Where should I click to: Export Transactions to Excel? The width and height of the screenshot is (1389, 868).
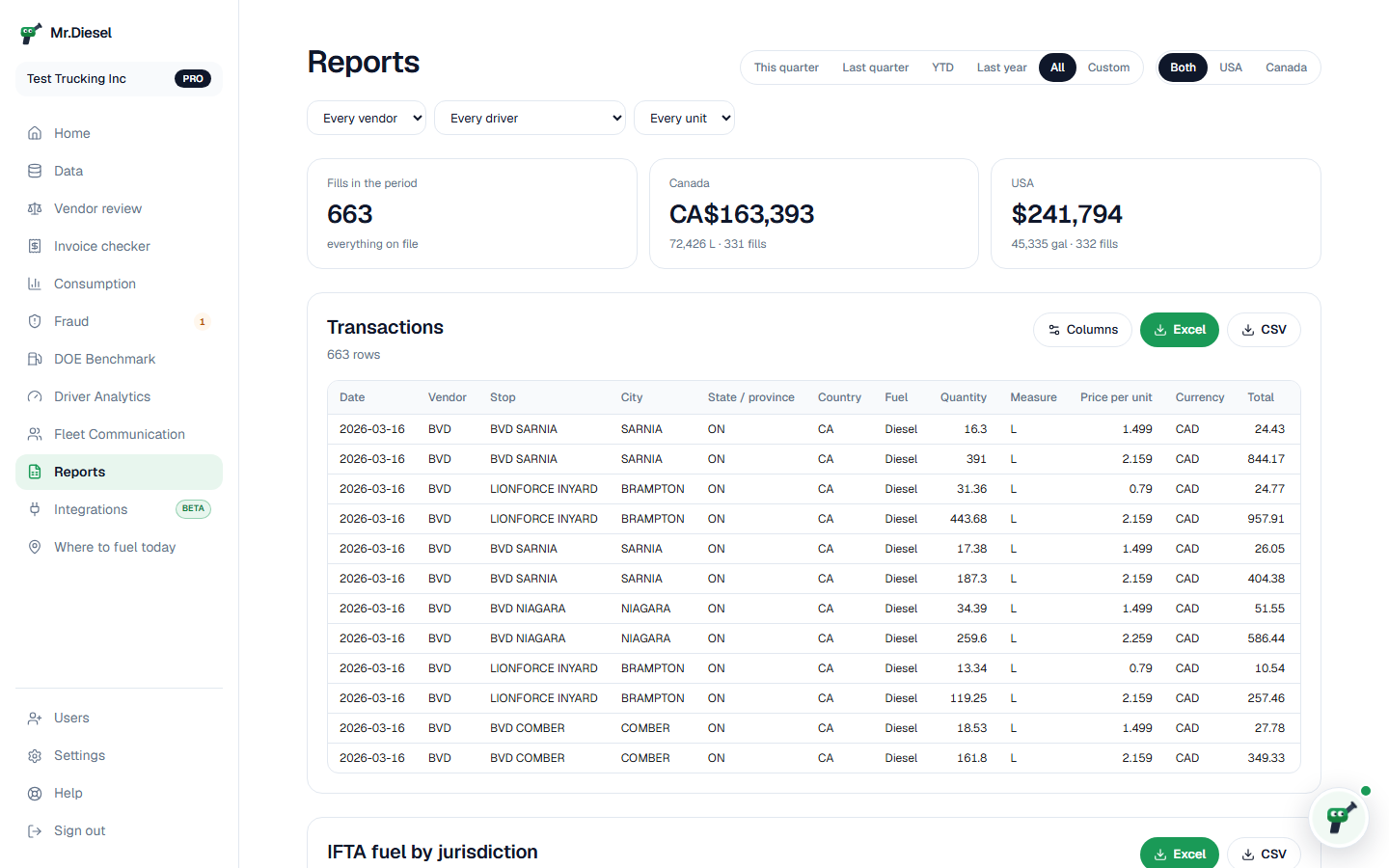point(1180,330)
